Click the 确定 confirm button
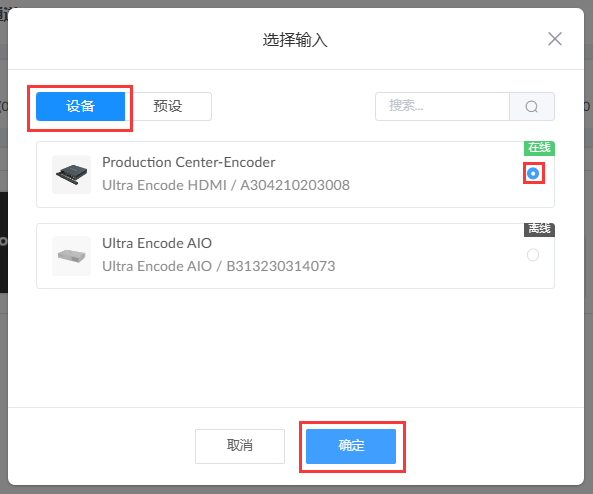 pos(351,446)
